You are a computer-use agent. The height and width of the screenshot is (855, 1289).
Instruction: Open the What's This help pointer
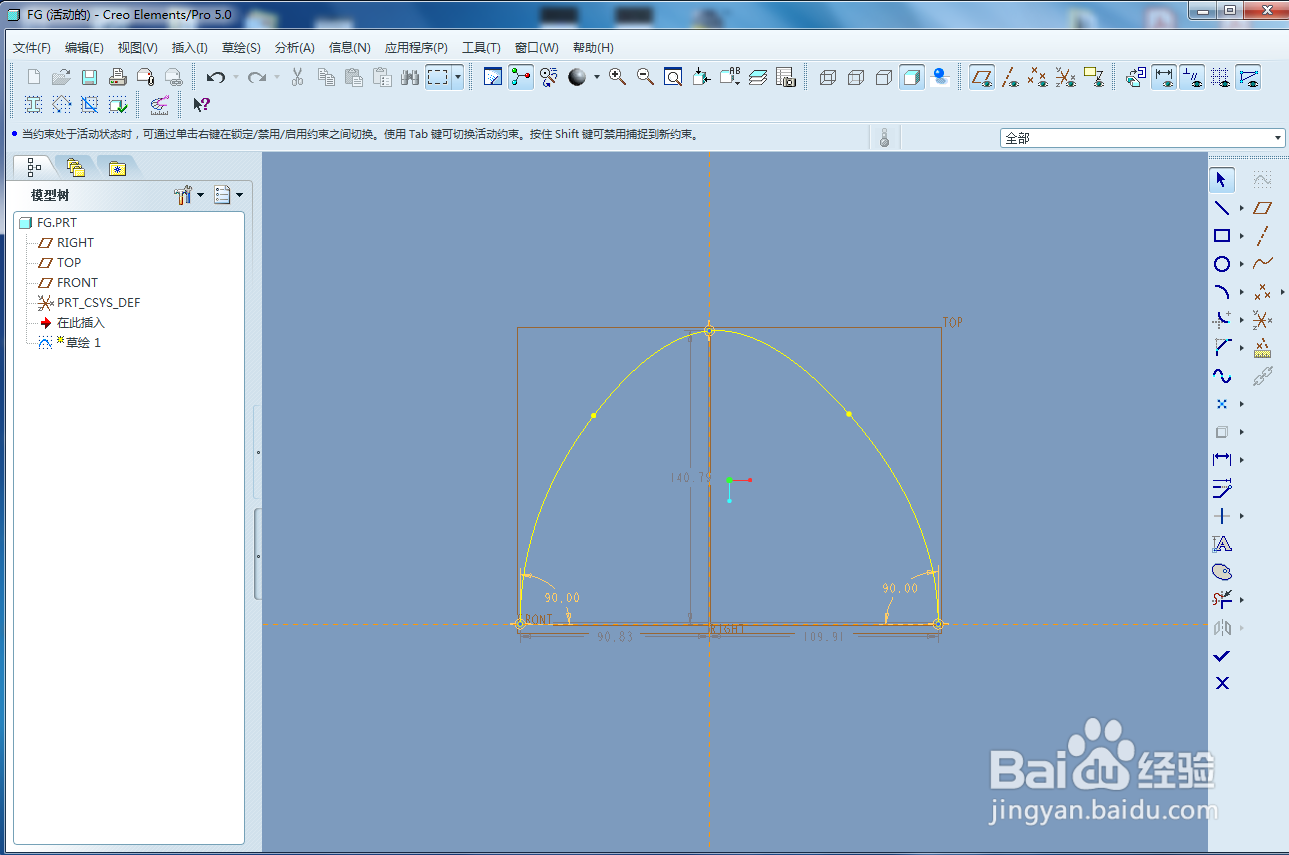201,104
